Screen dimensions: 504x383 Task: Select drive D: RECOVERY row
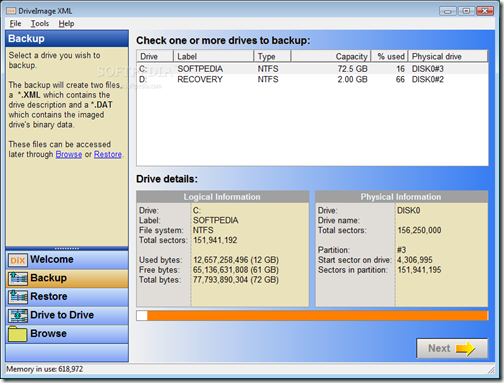pos(312,79)
